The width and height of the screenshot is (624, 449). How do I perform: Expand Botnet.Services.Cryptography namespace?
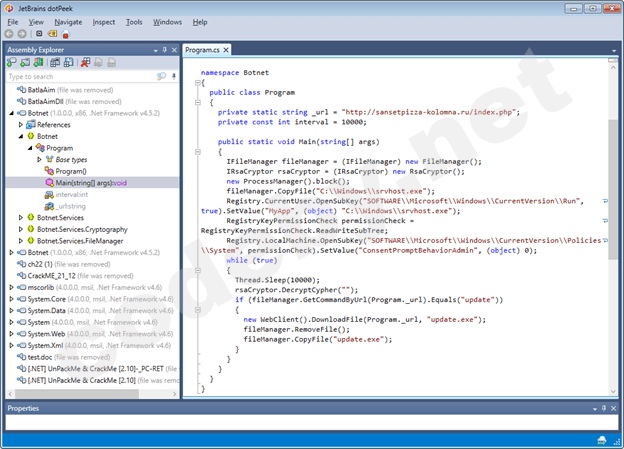pyautogui.click(x=21, y=229)
